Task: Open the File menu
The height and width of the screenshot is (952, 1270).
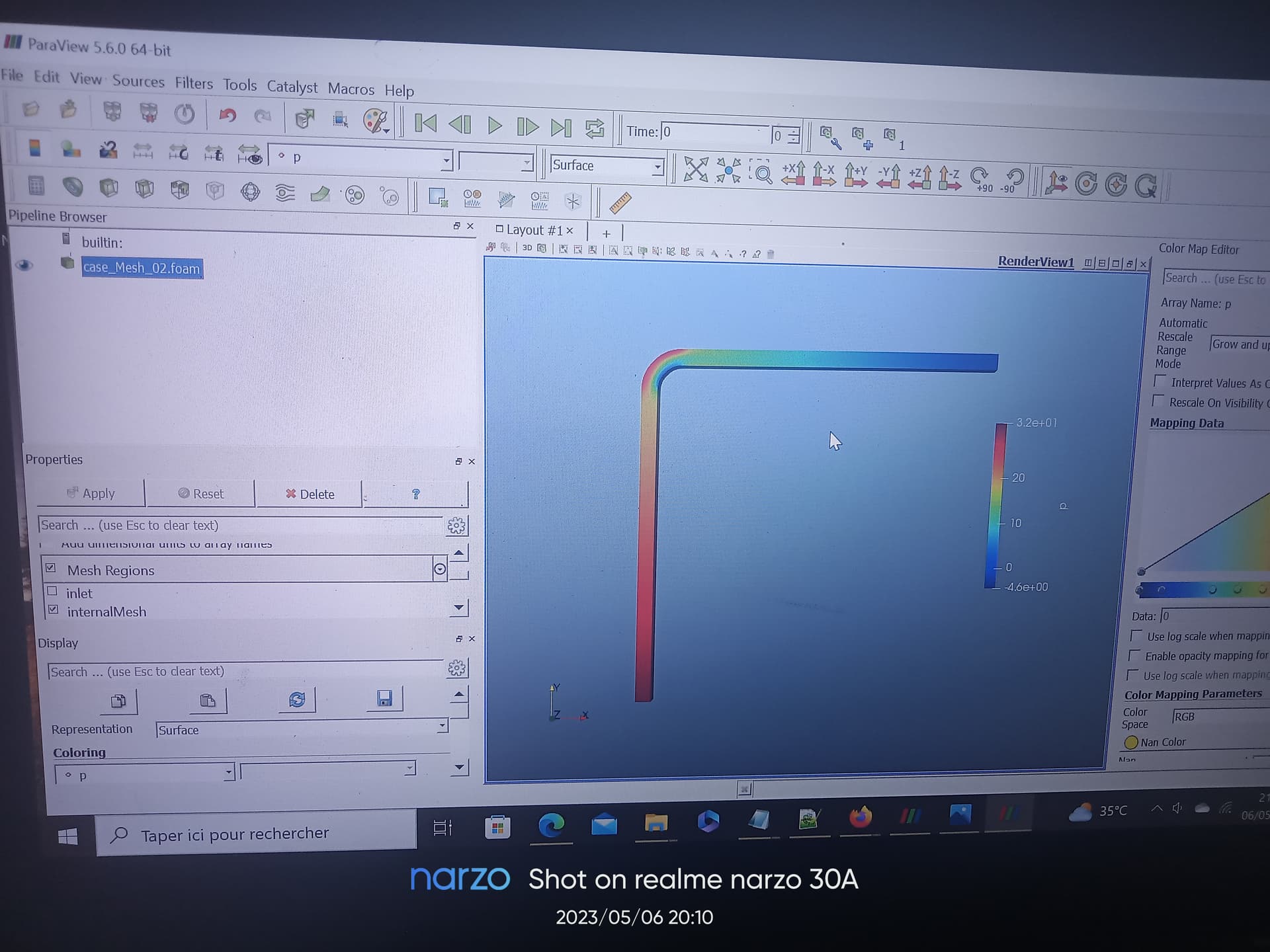Action: click(x=12, y=75)
